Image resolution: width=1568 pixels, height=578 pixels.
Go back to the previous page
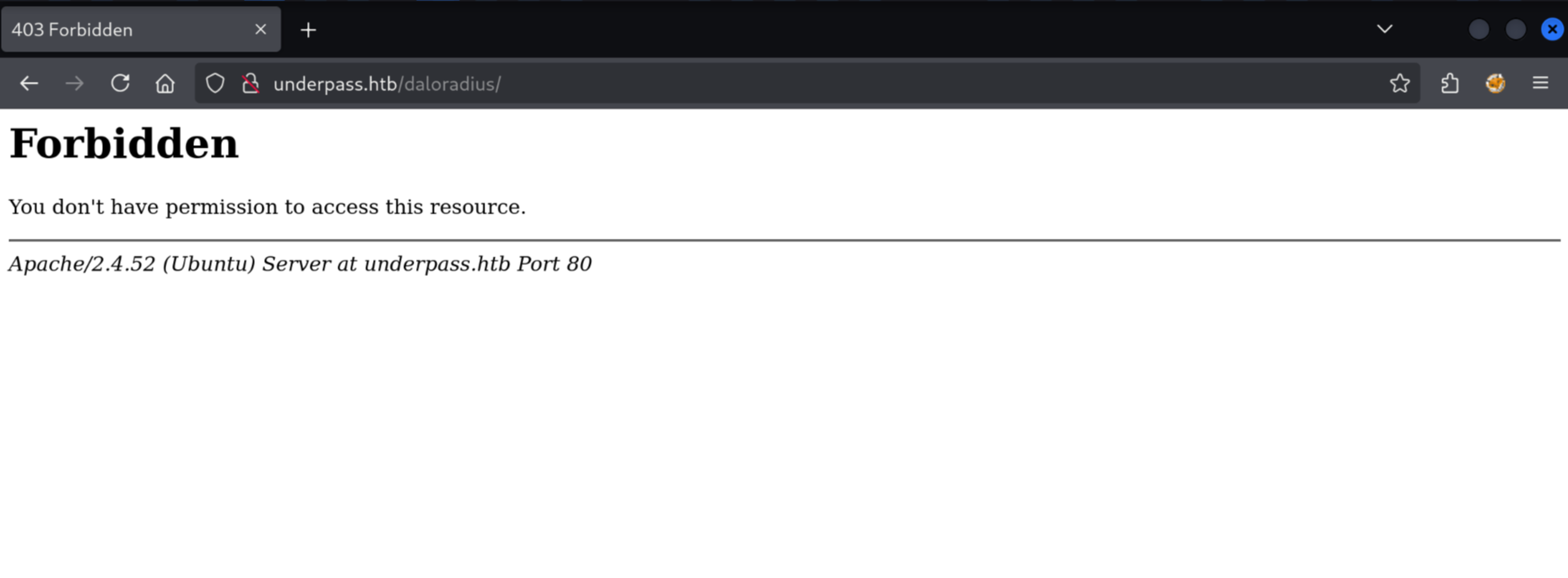point(30,84)
